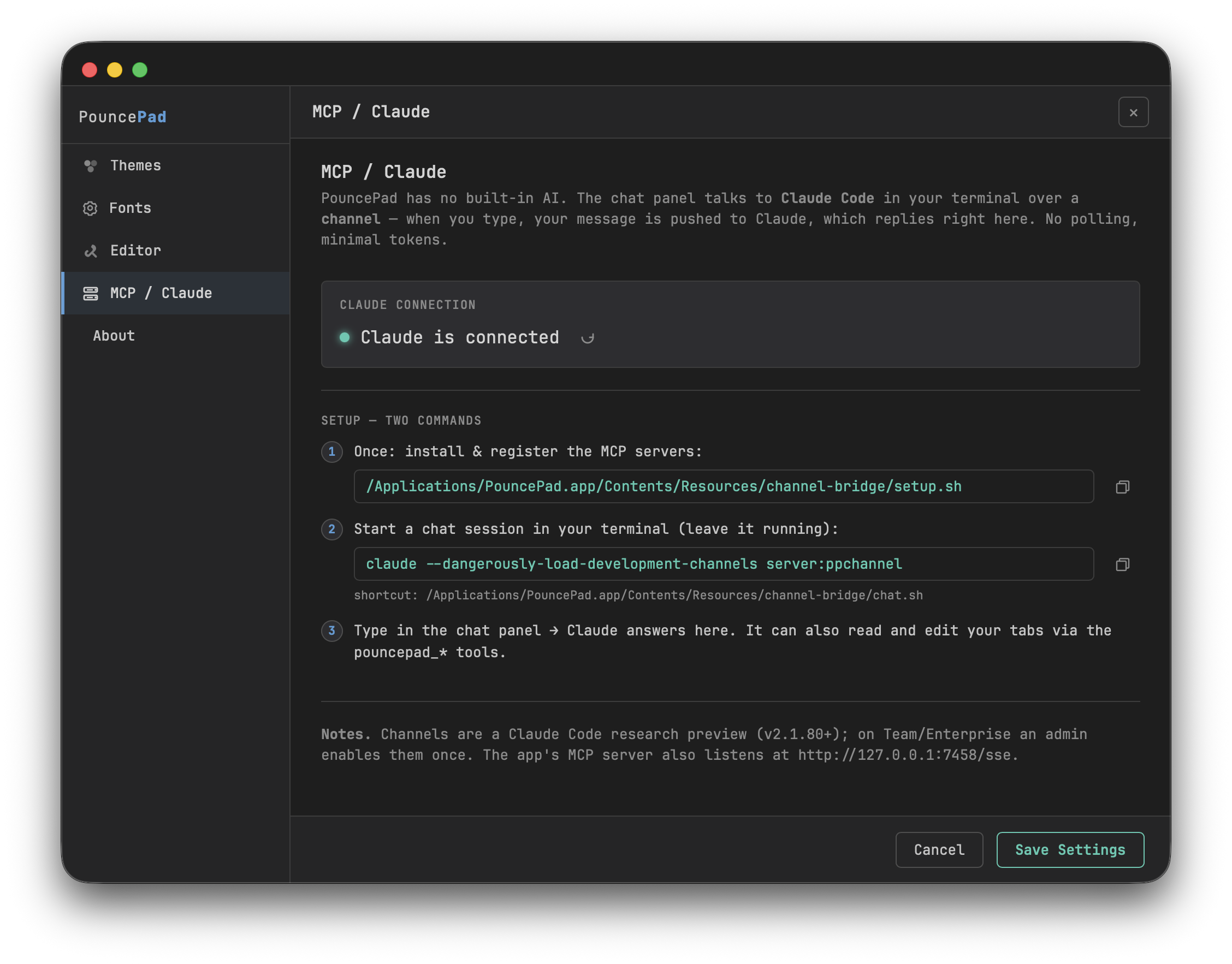Viewport: 1232px width, 964px height.
Task: Click the PouncePad logo title
Action: [122, 117]
